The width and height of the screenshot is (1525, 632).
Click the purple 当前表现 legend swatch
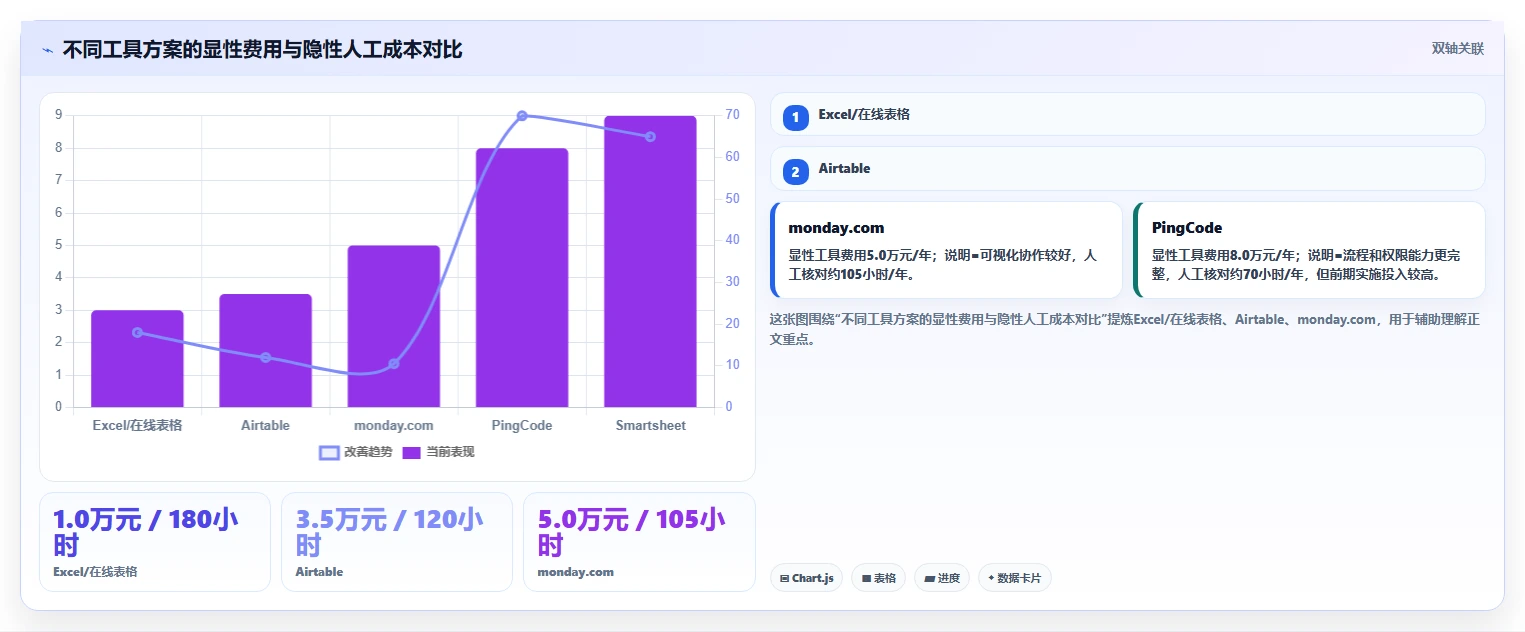tap(412, 452)
